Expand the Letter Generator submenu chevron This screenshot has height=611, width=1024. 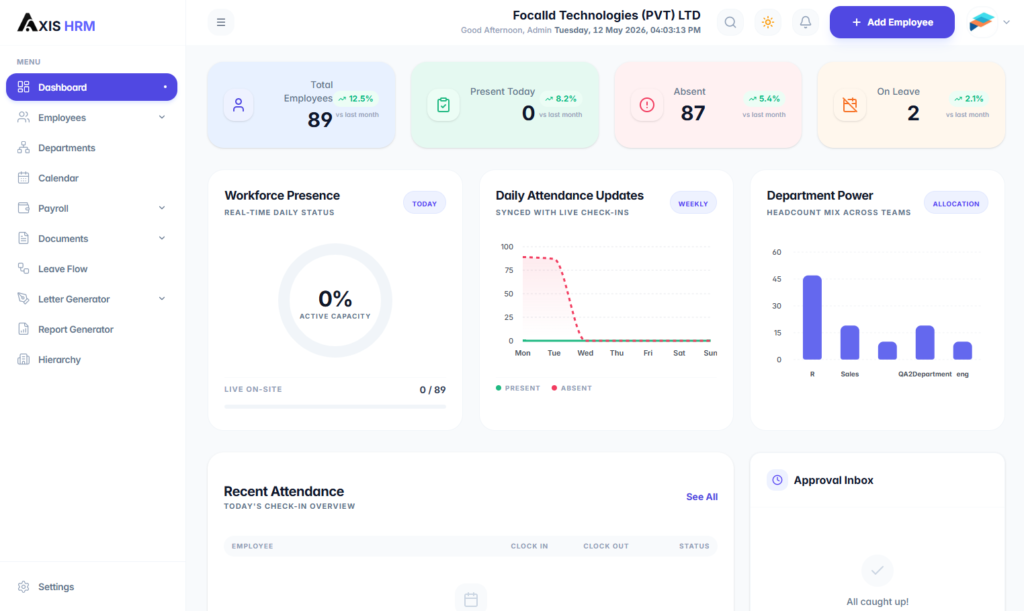click(x=162, y=299)
